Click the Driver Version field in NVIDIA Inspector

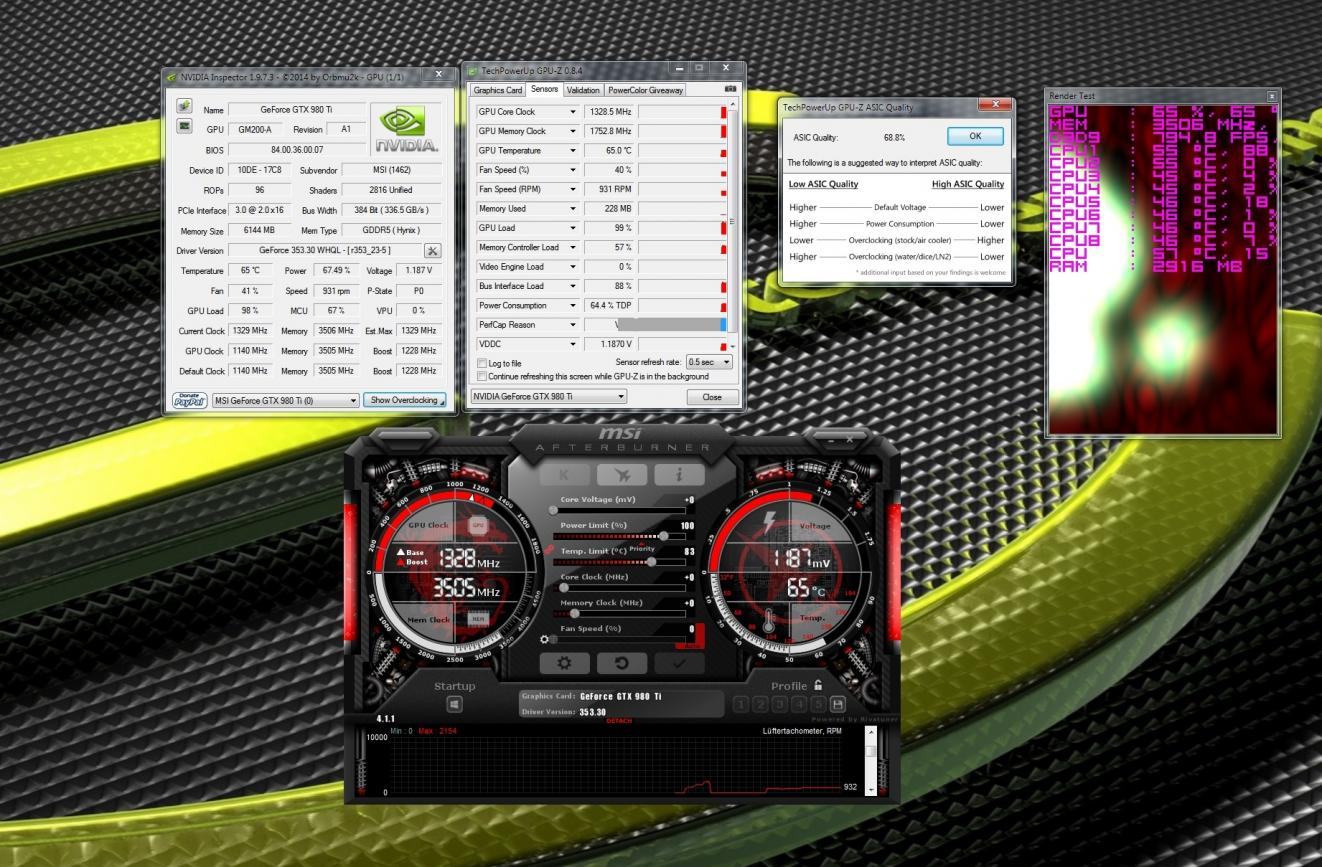[325, 250]
